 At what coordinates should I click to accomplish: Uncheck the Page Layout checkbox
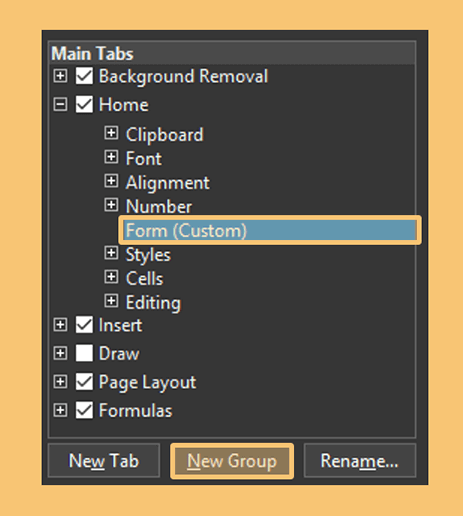click(x=84, y=382)
